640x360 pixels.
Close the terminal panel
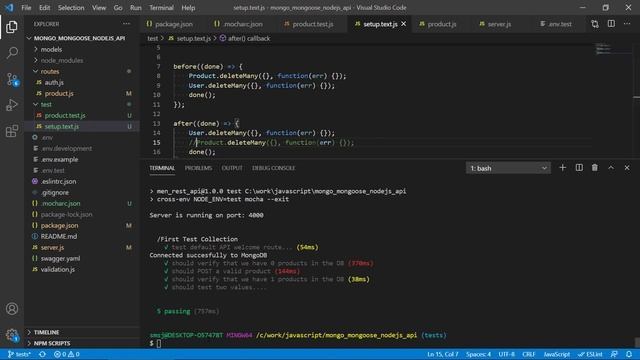(627, 168)
